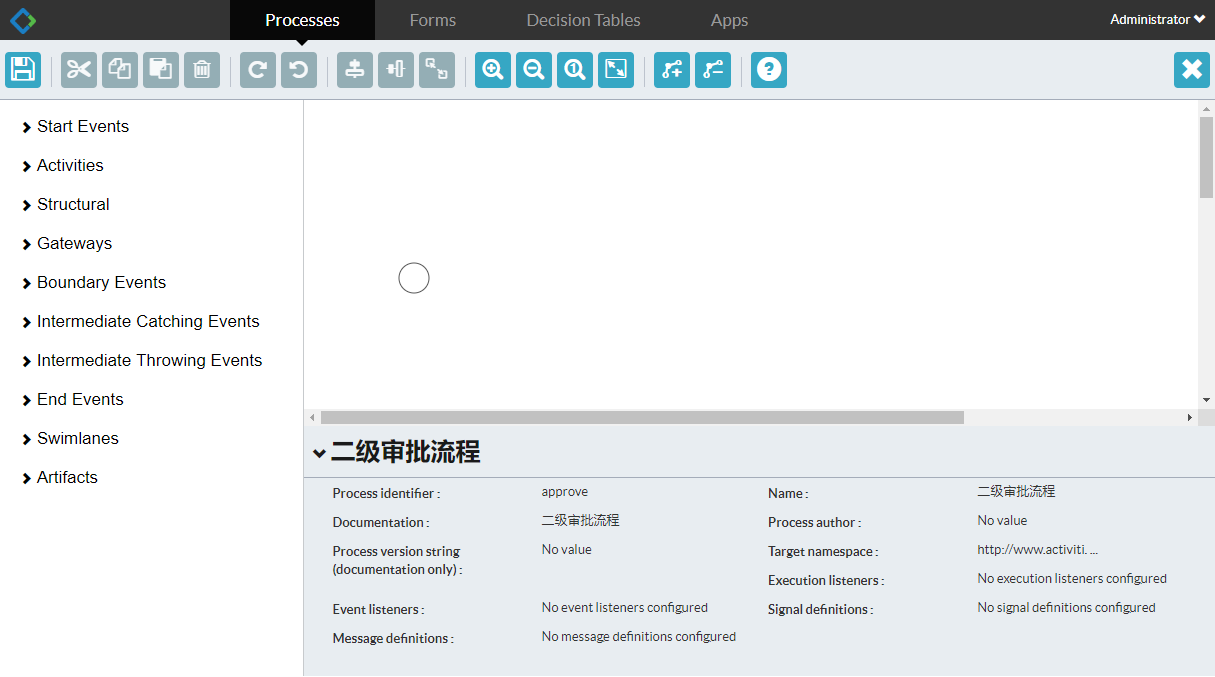Close the editor with the X button
This screenshot has width=1215, height=677.
pyautogui.click(x=1191, y=70)
